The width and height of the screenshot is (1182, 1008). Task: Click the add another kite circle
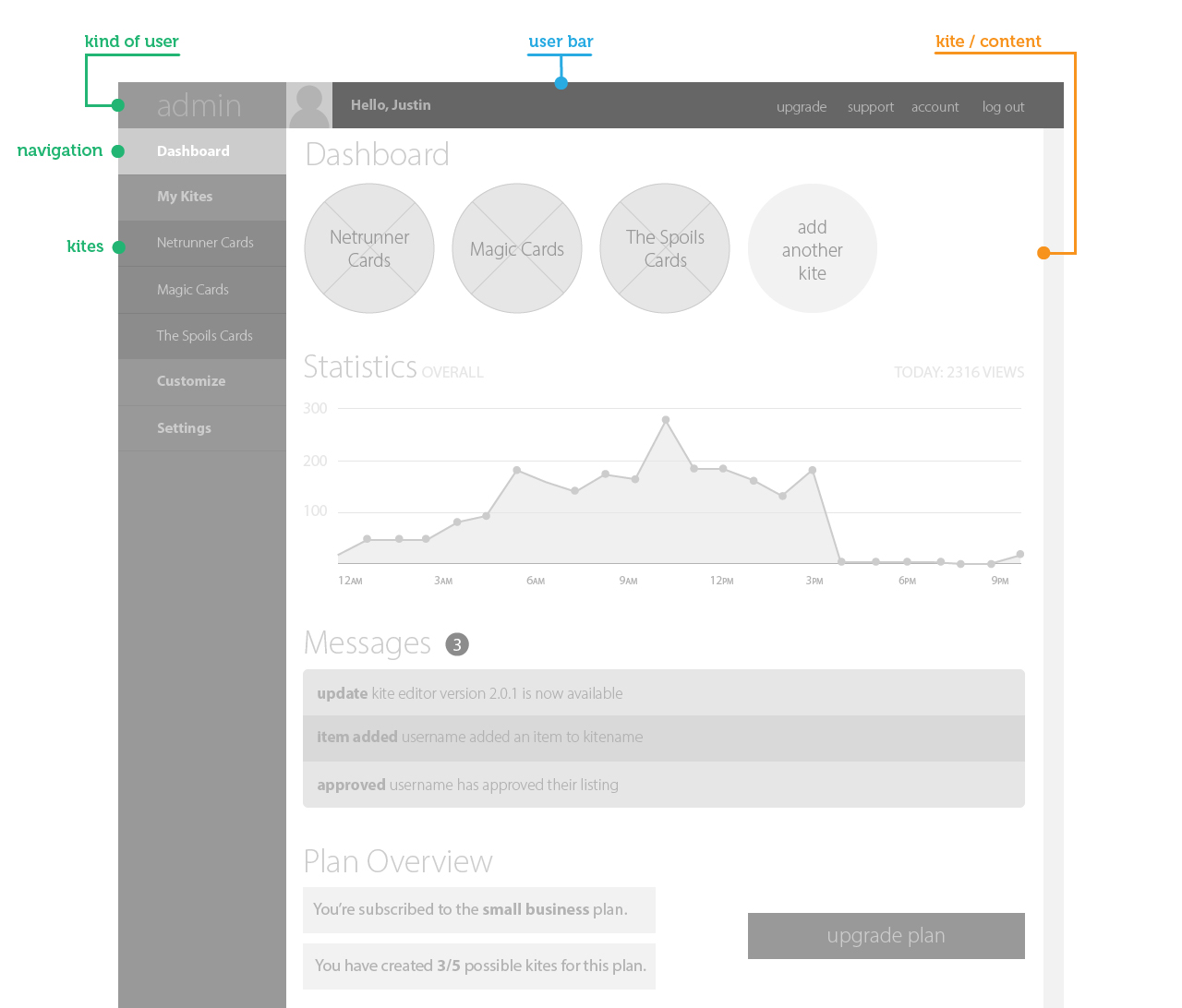coord(813,248)
